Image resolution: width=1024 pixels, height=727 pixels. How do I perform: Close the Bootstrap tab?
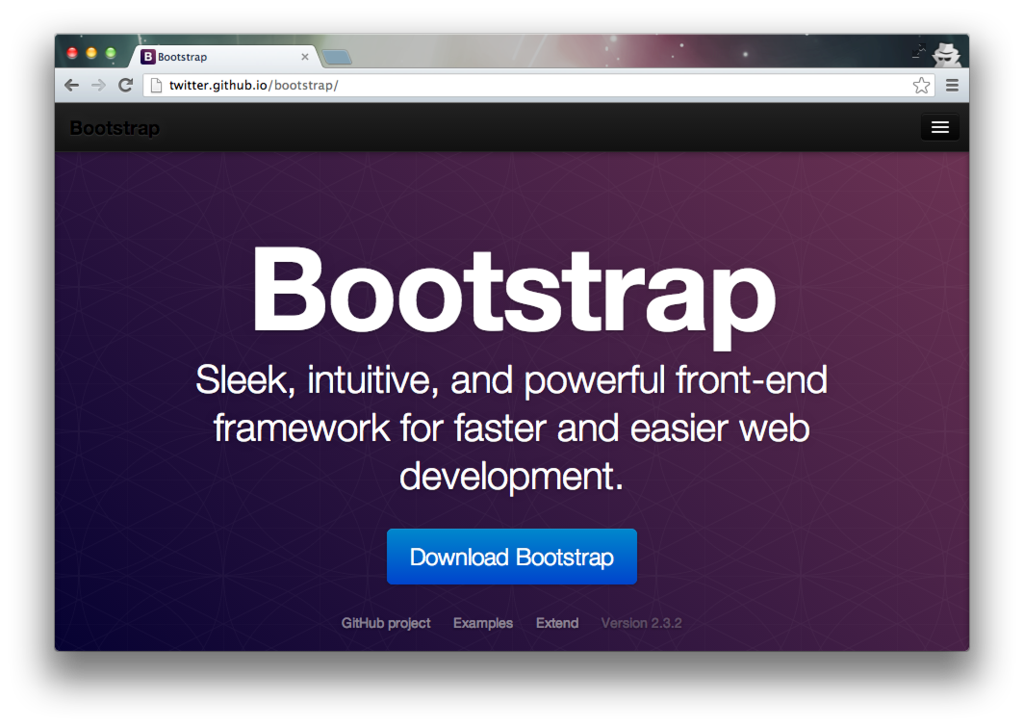(304, 57)
